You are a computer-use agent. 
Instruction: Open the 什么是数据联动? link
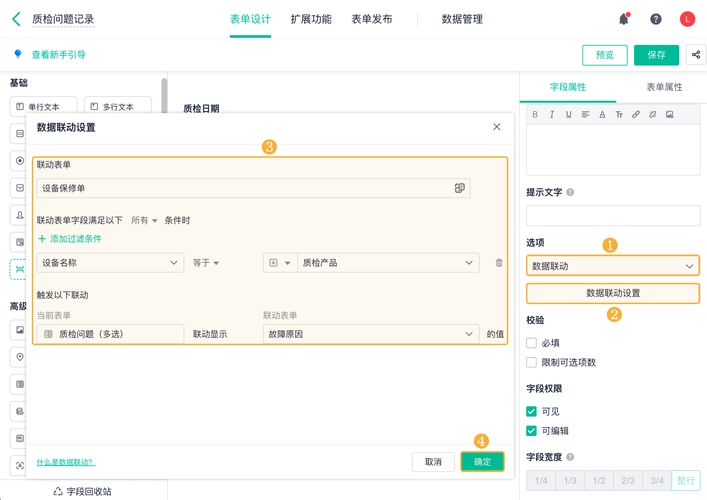pyautogui.click(x=66, y=462)
